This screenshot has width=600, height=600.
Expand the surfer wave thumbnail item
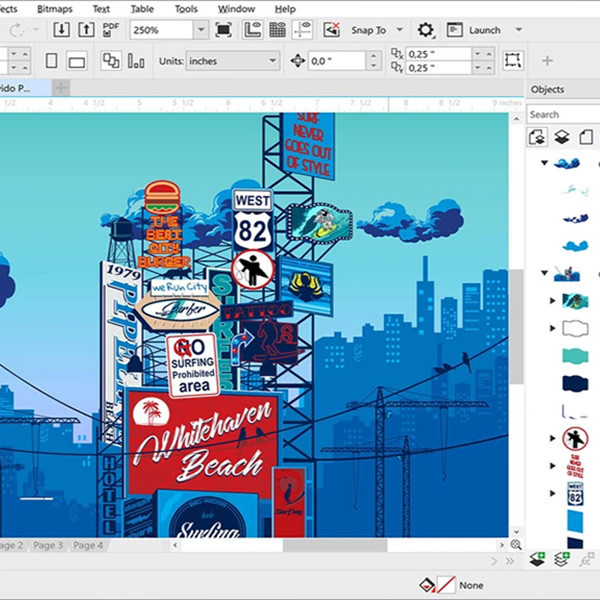(x=553, y=300)
